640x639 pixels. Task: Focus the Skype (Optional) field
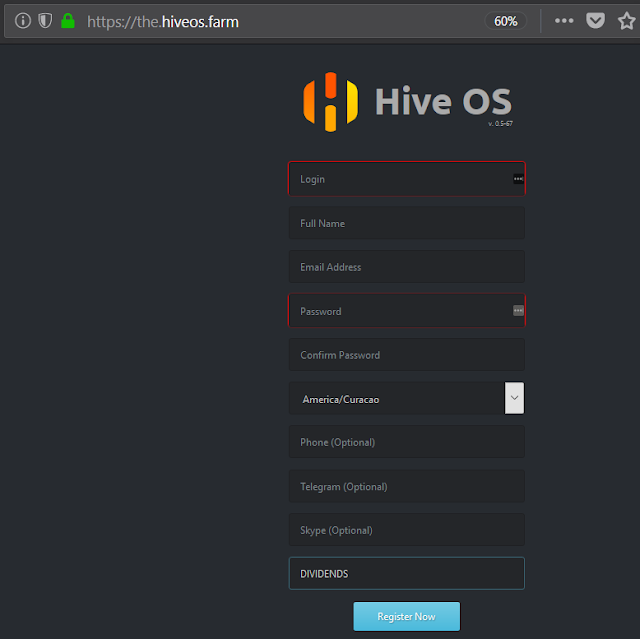tap(407, 530)
